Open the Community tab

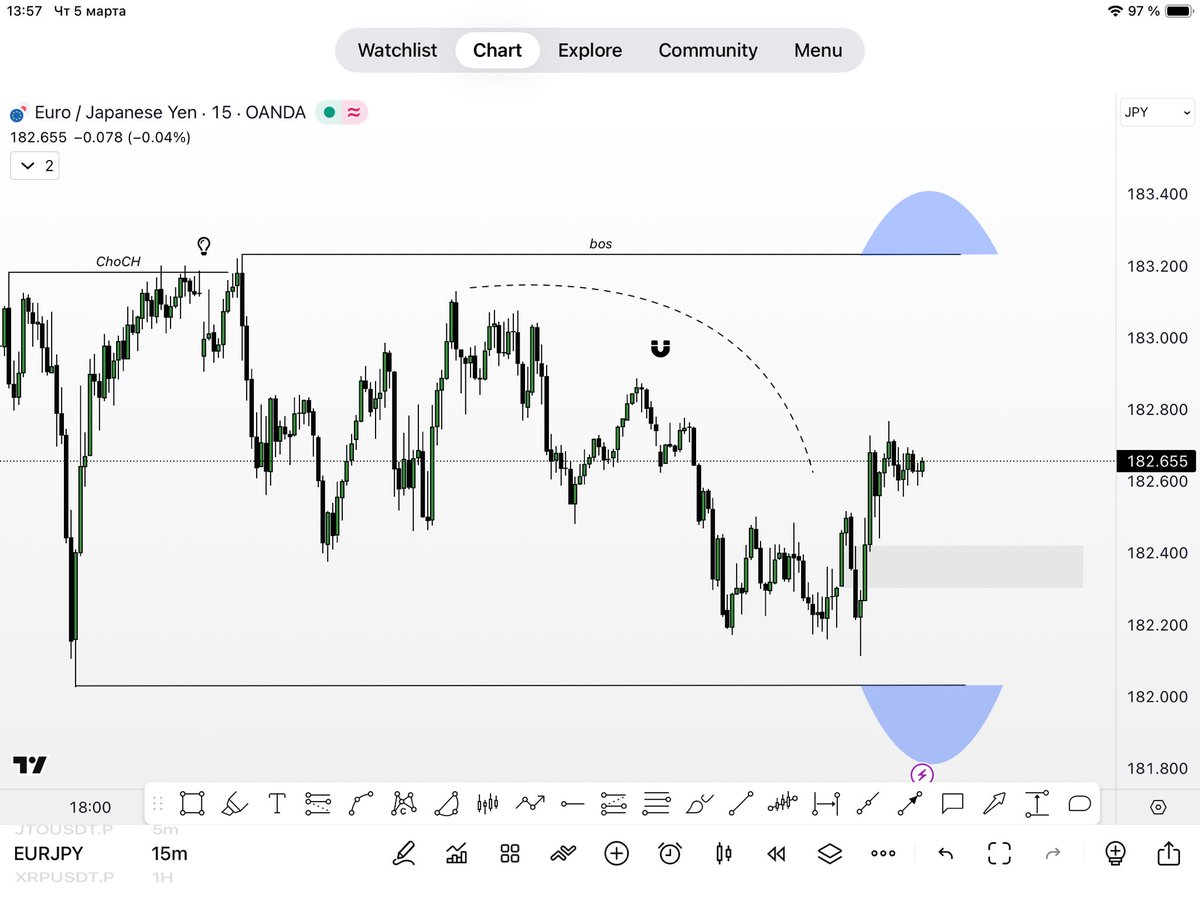pos(708,50)
